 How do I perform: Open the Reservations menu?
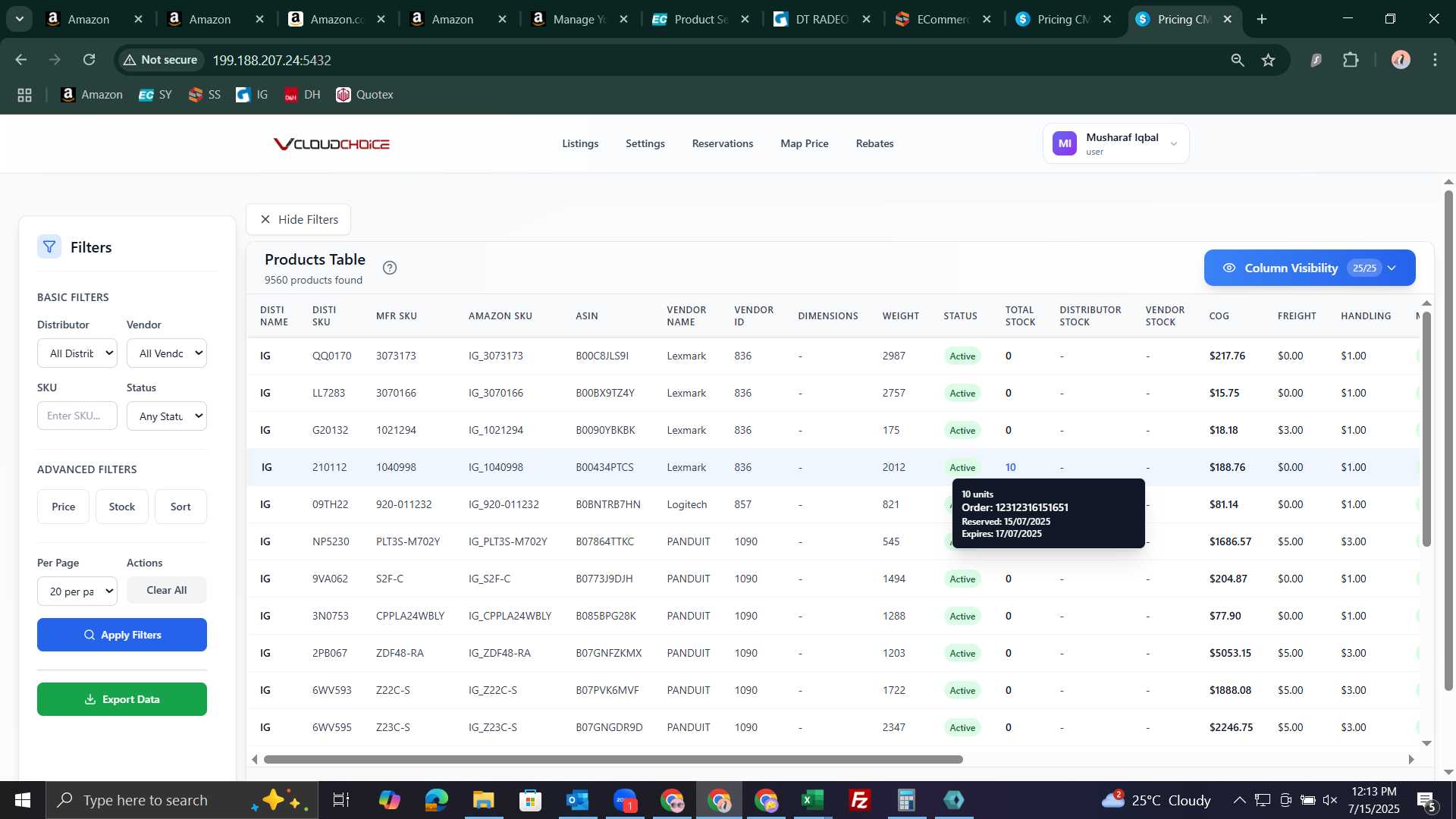coord(723,143)
